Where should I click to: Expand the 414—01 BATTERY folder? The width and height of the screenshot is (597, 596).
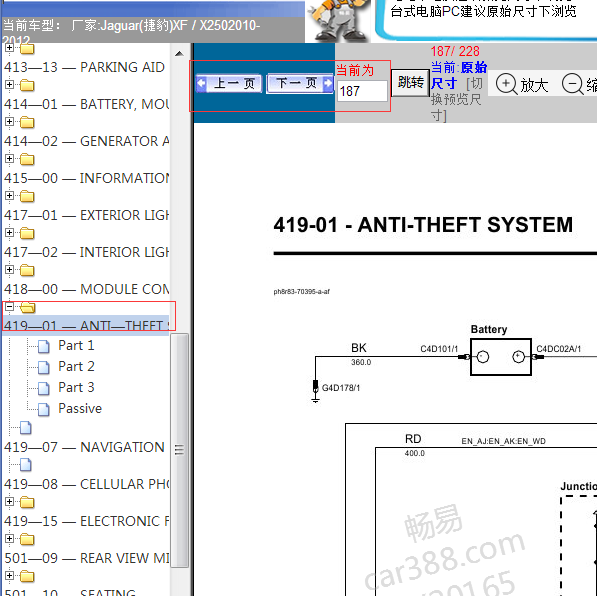pos(9,85)
